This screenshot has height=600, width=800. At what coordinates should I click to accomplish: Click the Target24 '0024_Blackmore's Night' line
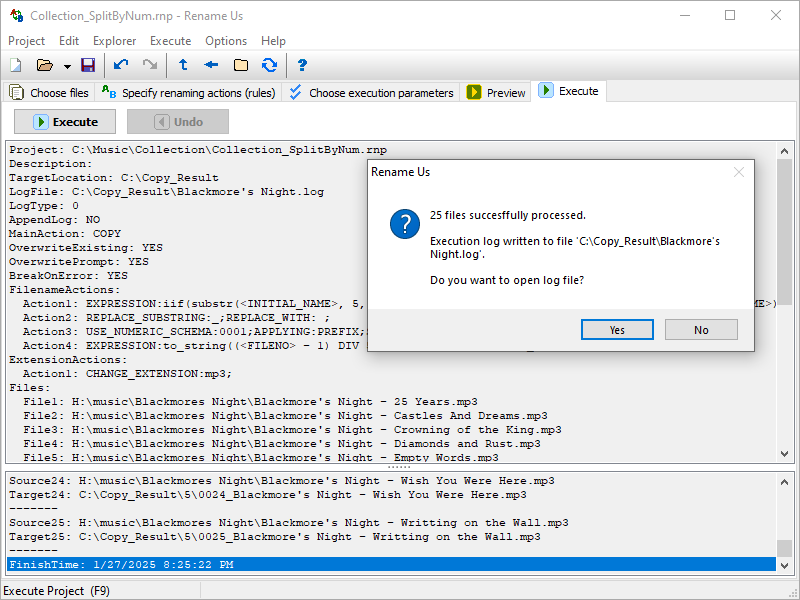tap(268, 494)
